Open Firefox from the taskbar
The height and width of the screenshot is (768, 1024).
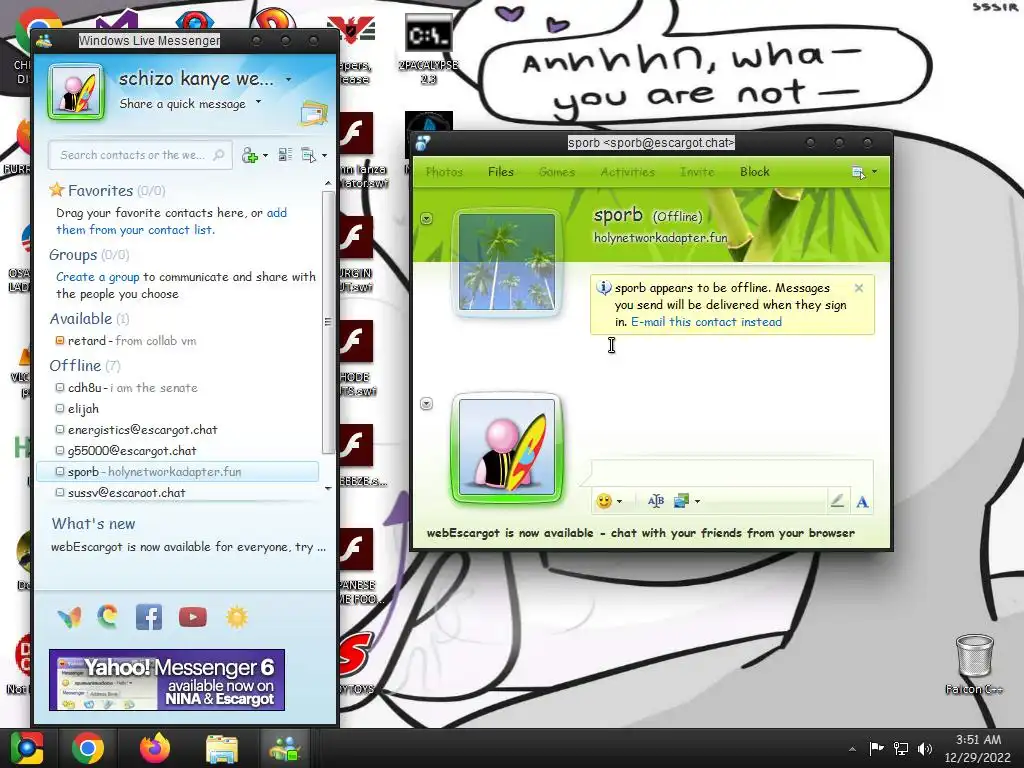tap(155, 748)
